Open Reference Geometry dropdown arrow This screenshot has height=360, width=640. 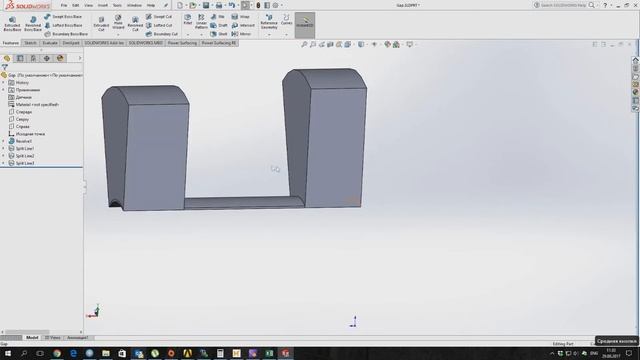tap(269, 35)
